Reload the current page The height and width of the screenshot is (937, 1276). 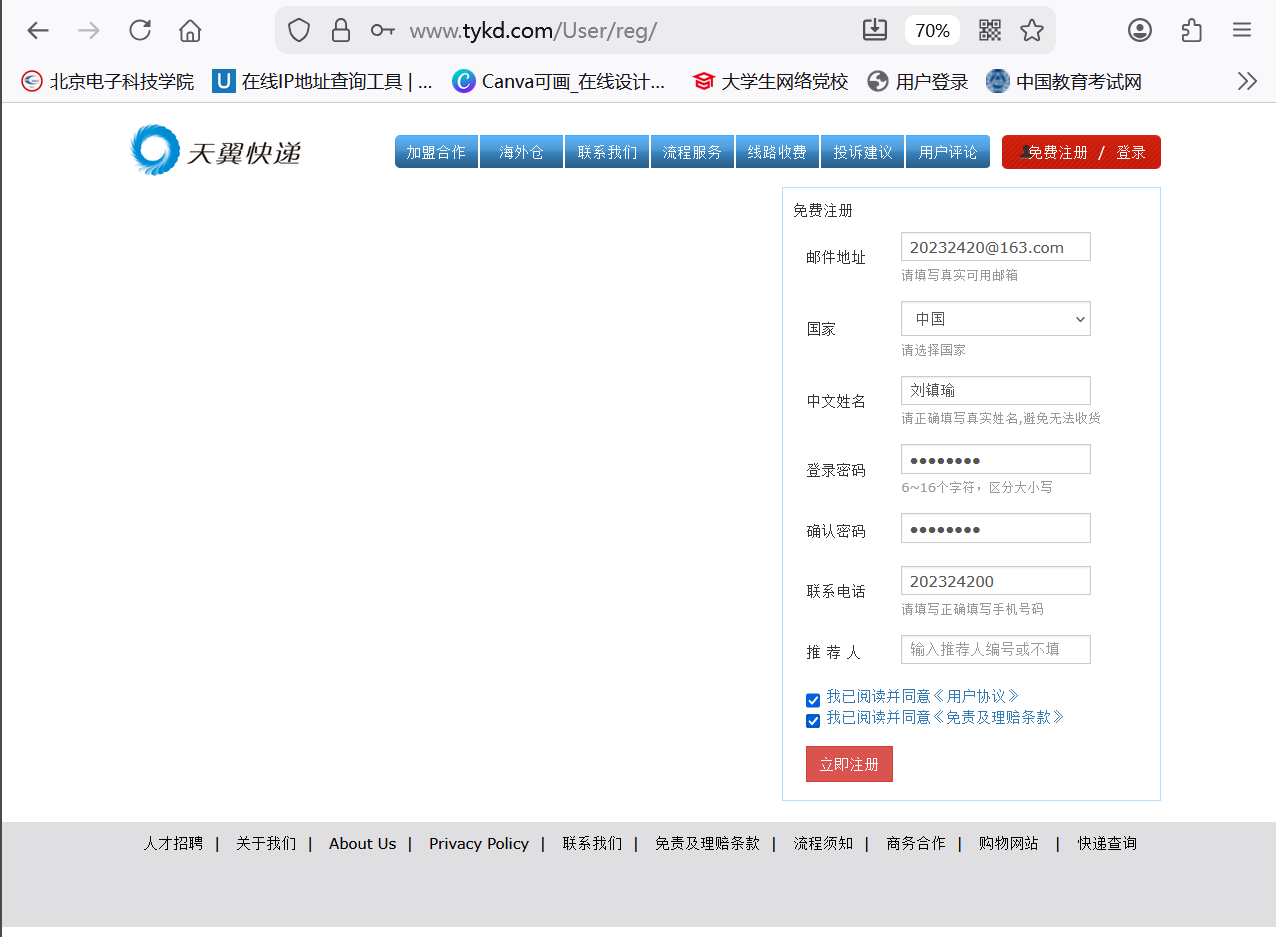(139, 30)
